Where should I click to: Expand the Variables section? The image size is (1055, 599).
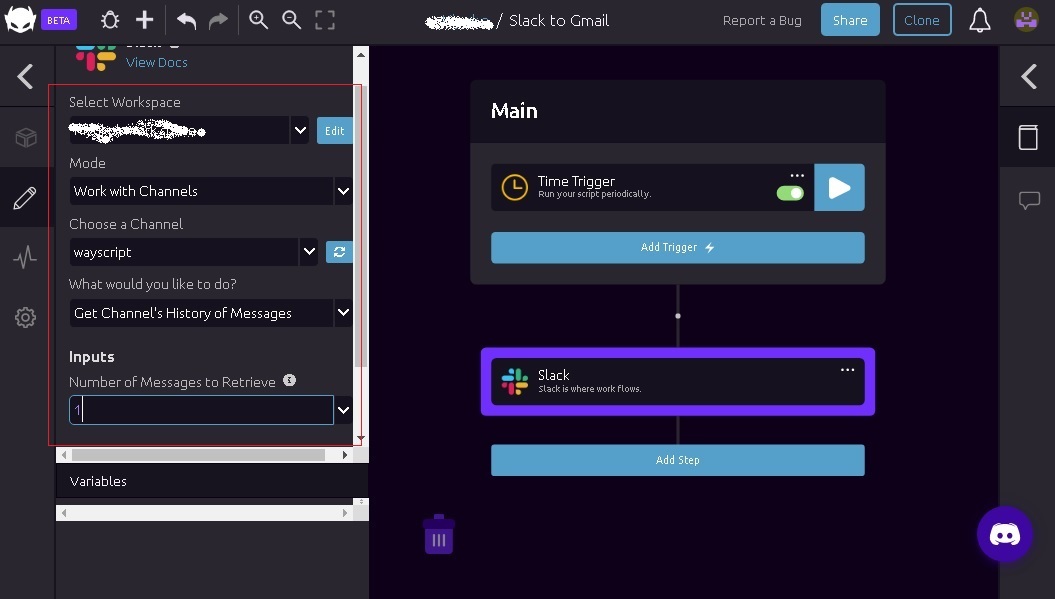(212, 481)
